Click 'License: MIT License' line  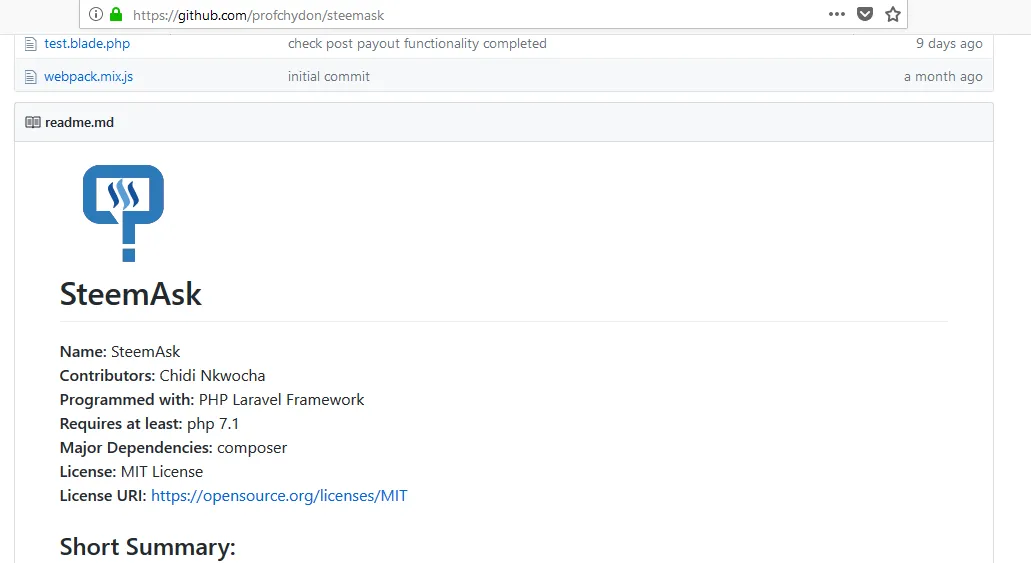pyautogui.click(x=132, y=472)
